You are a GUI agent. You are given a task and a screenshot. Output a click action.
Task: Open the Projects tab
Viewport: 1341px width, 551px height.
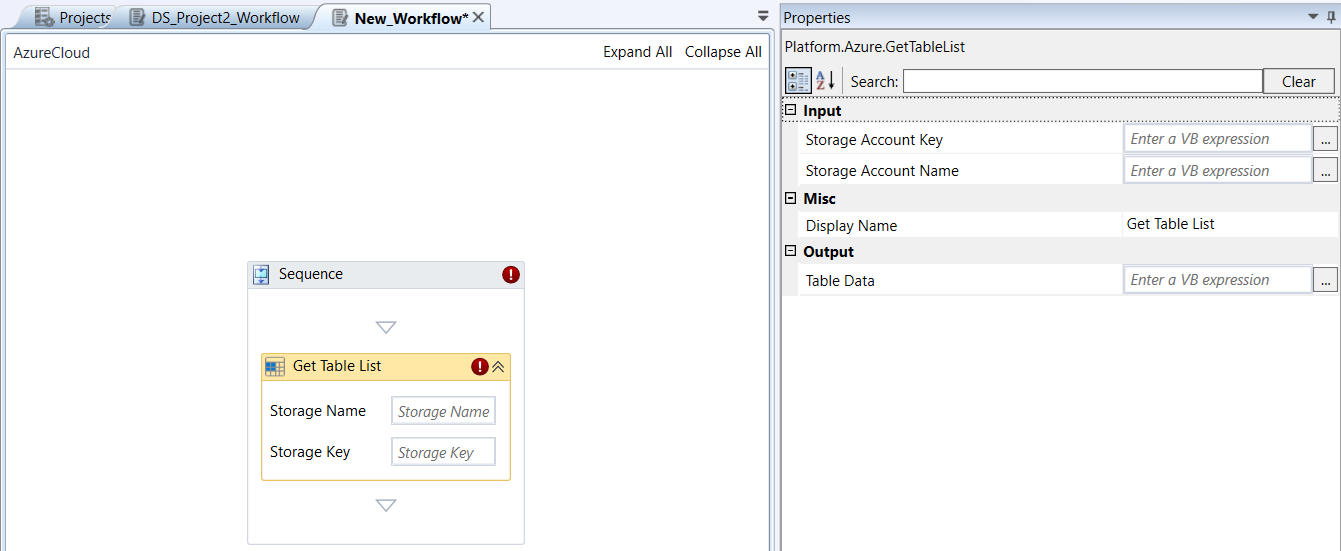(x=72, y=17)
